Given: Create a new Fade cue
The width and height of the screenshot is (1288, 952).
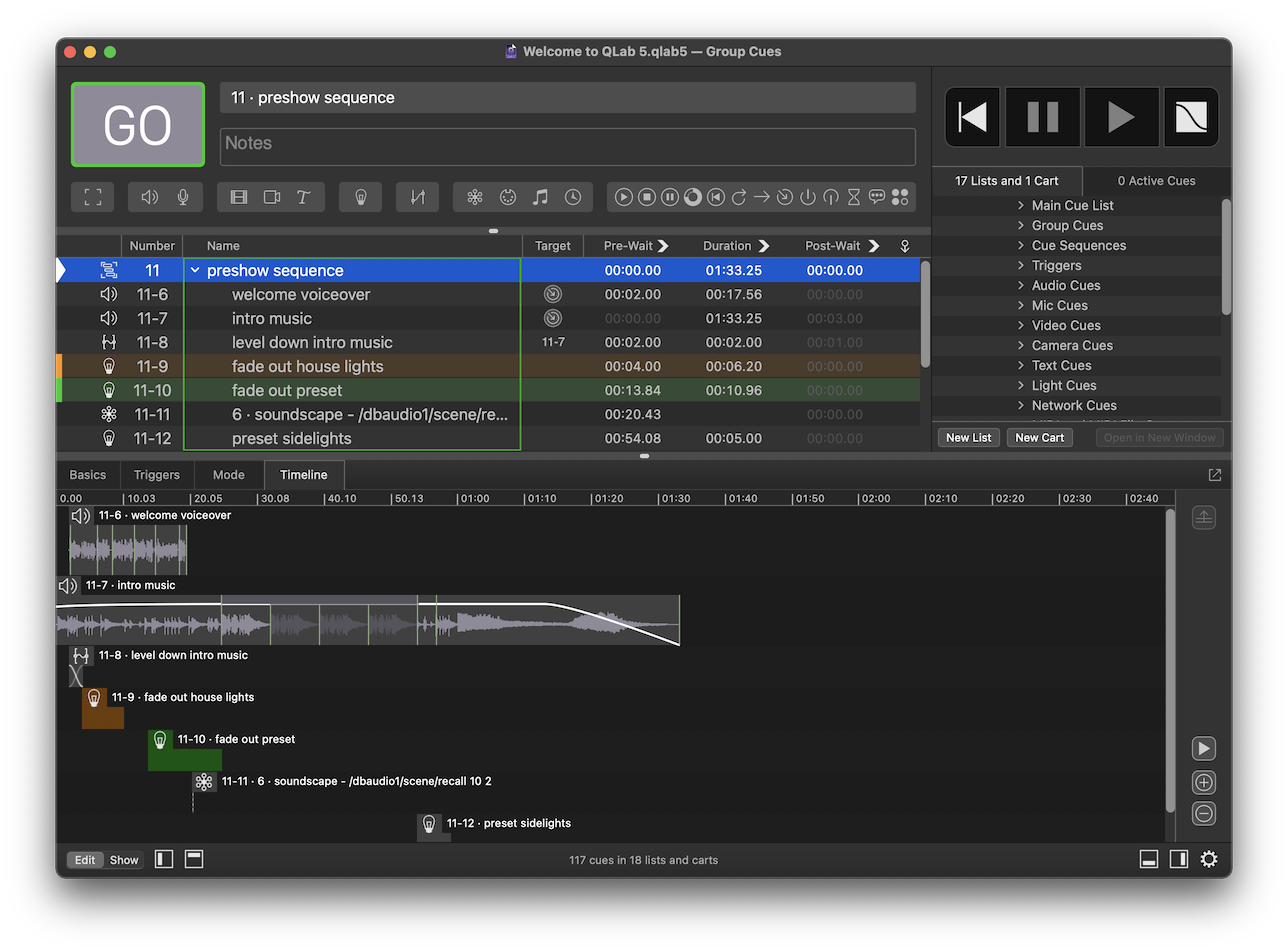Looking at the screenshot, I should 417,197.
